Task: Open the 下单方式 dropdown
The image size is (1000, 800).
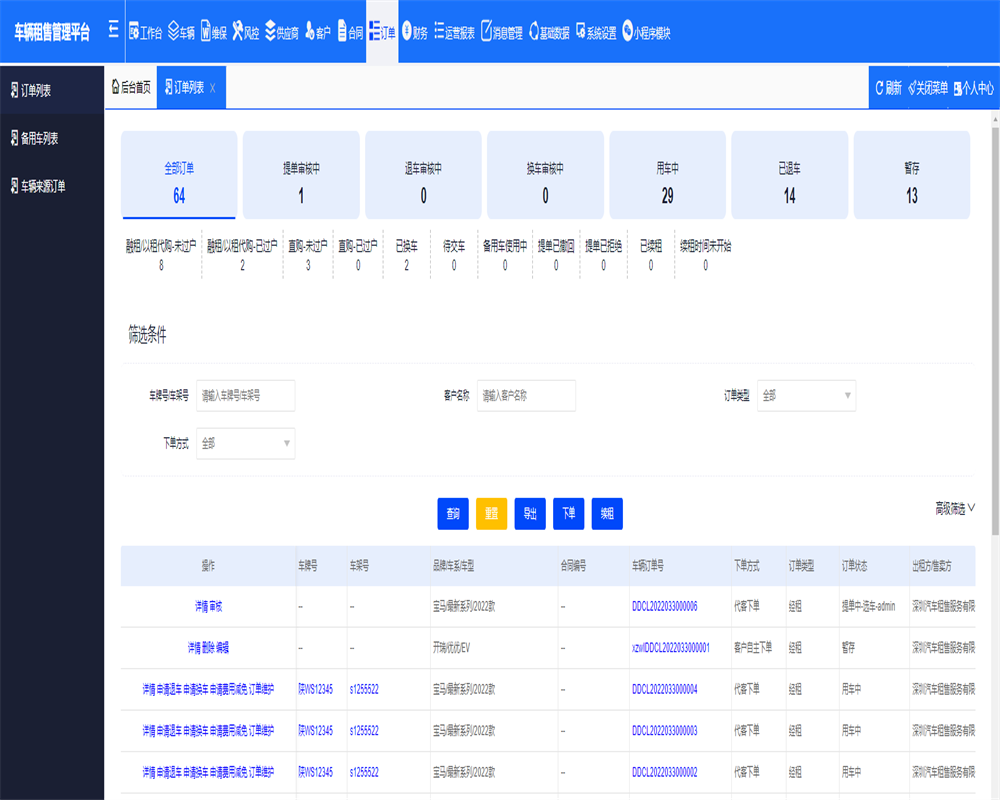Action: coord(246,443)
